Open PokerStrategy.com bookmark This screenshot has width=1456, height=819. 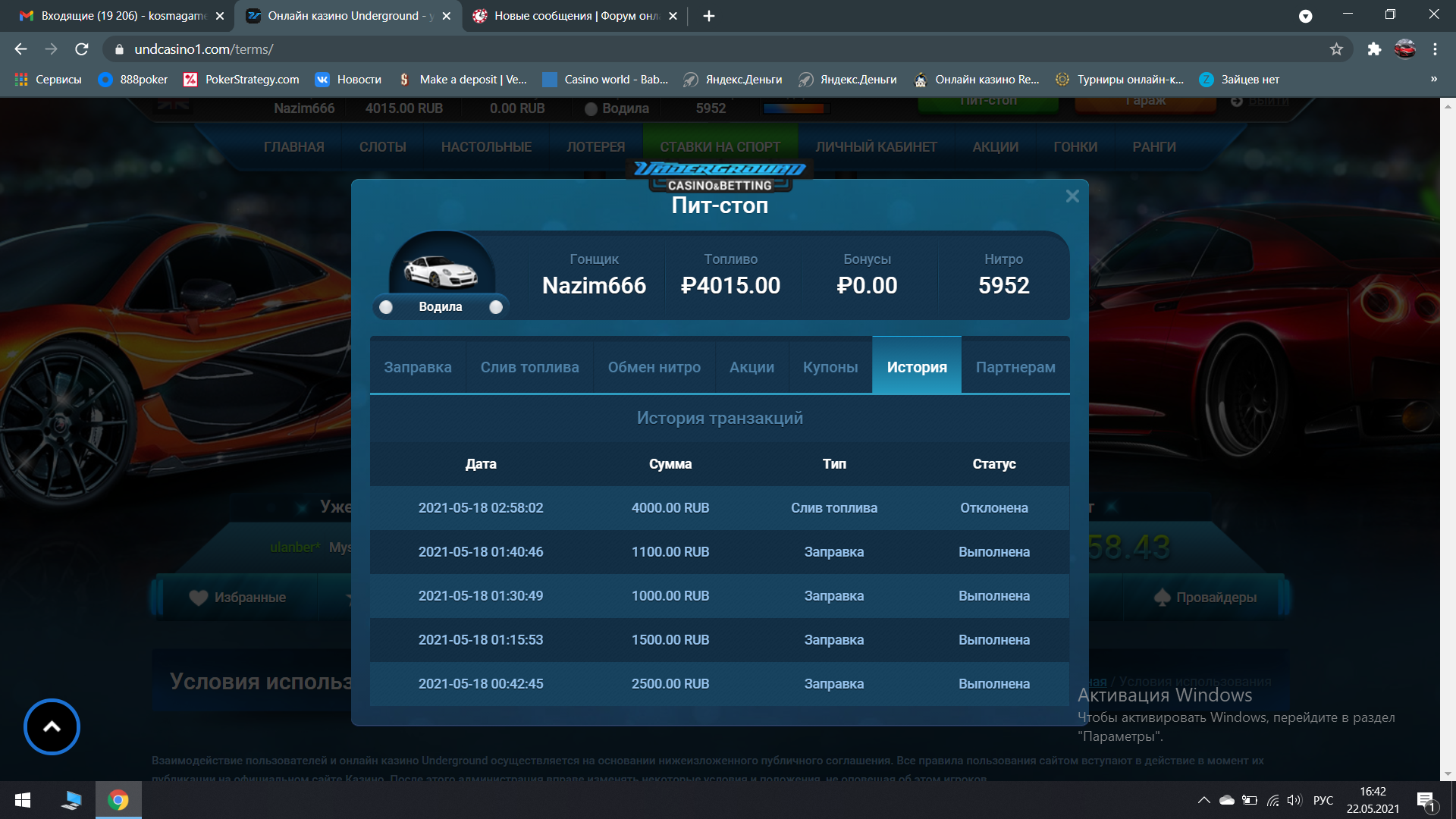[242, 80]
